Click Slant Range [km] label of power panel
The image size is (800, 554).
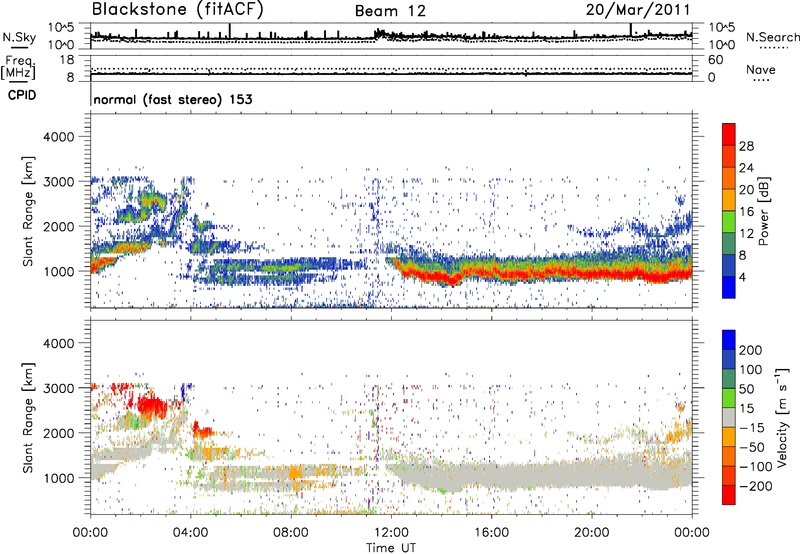point(28,211)
